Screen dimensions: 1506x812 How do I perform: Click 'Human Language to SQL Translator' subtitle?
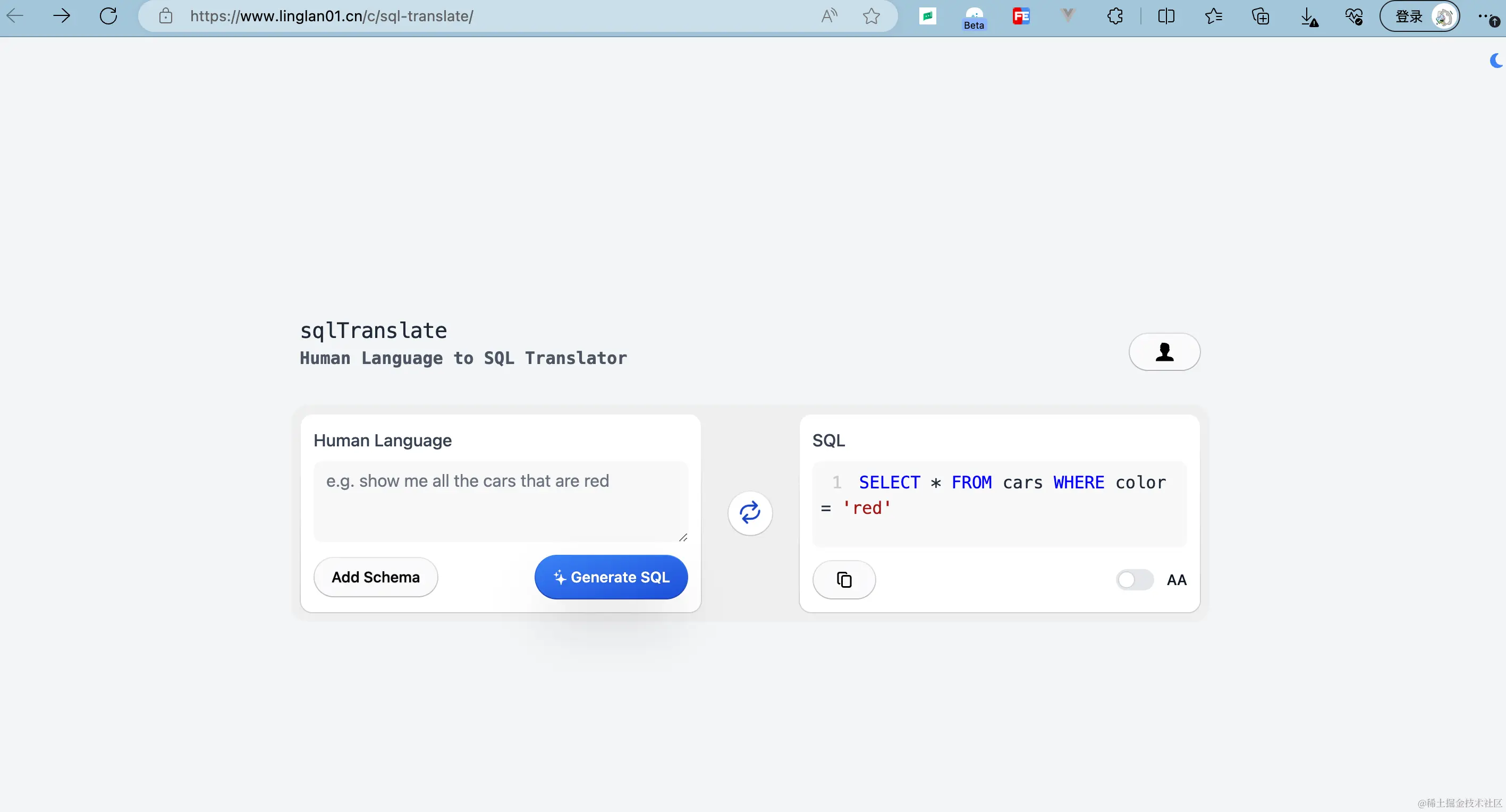click(463, 358)
